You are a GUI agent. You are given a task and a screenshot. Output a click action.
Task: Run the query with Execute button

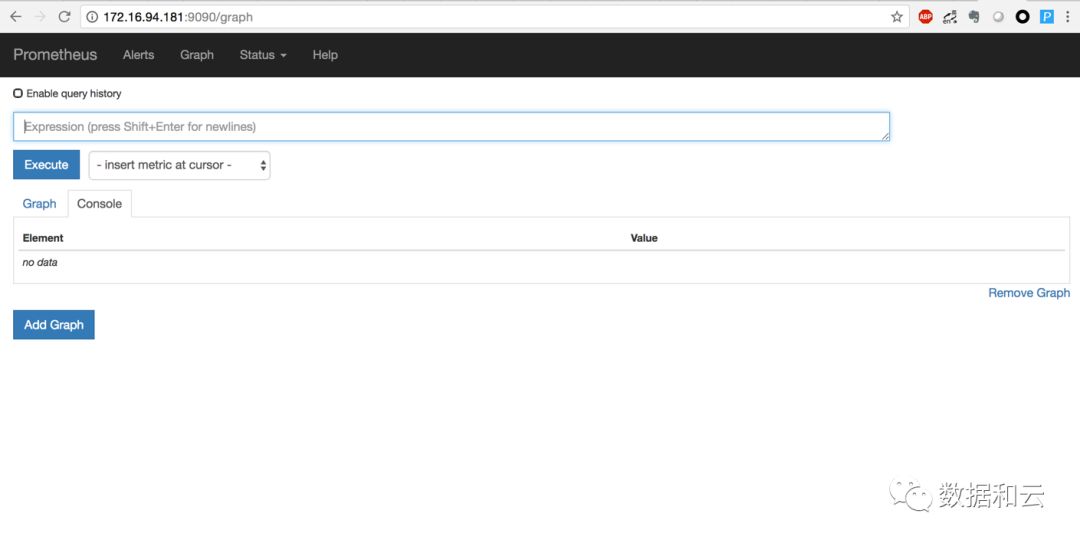pos(46,165)
